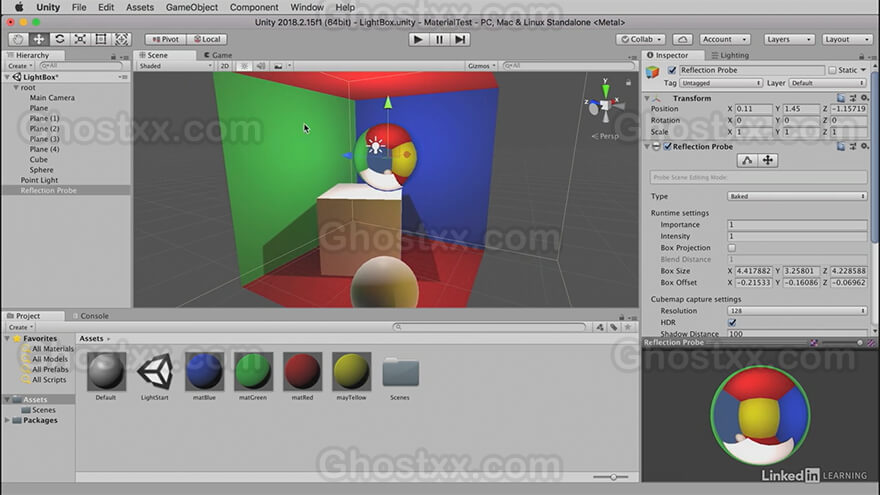Open the Collab button
This screenshot has height=495, width=880.
coord(641,39)
